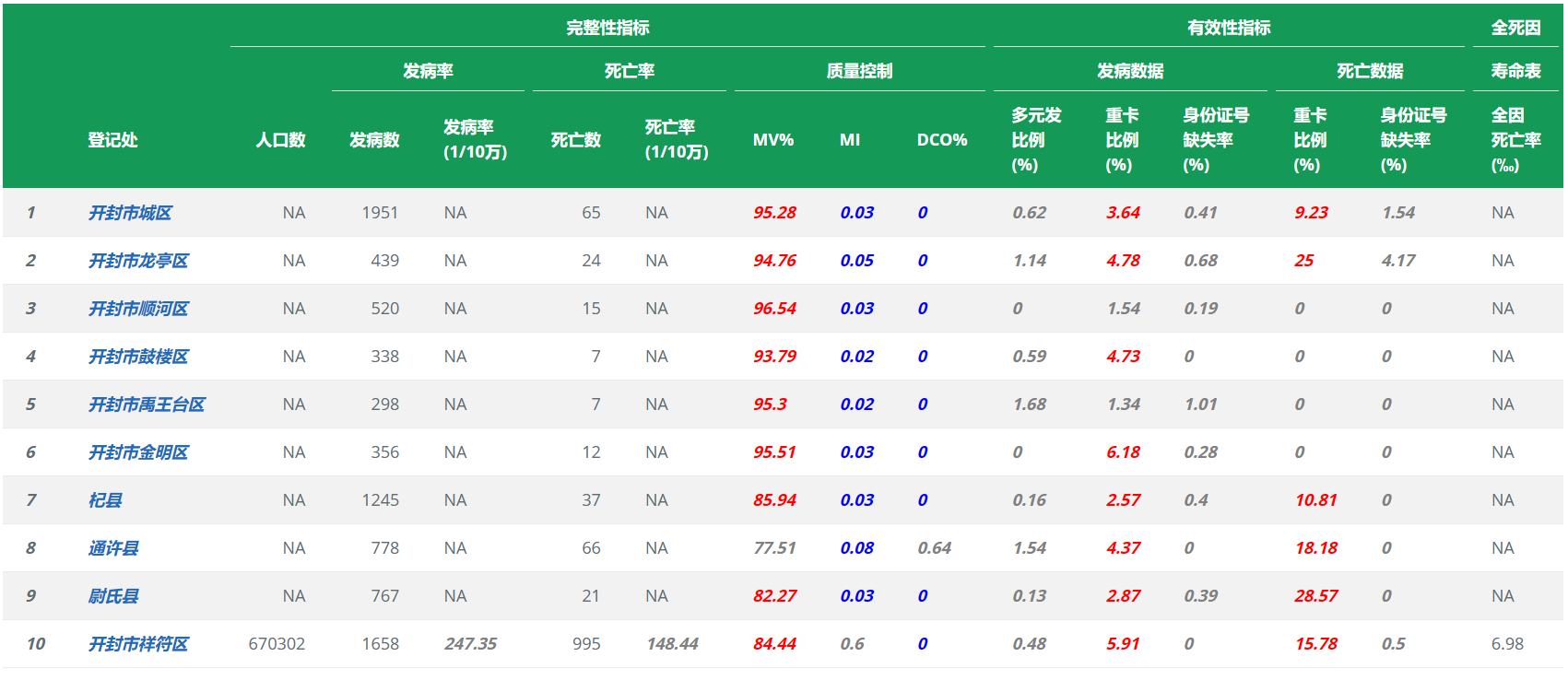Viewport: 1568px width, 680px height.
Task: Select the 开封市鼓楼区 link
Action: coord(138,357)
